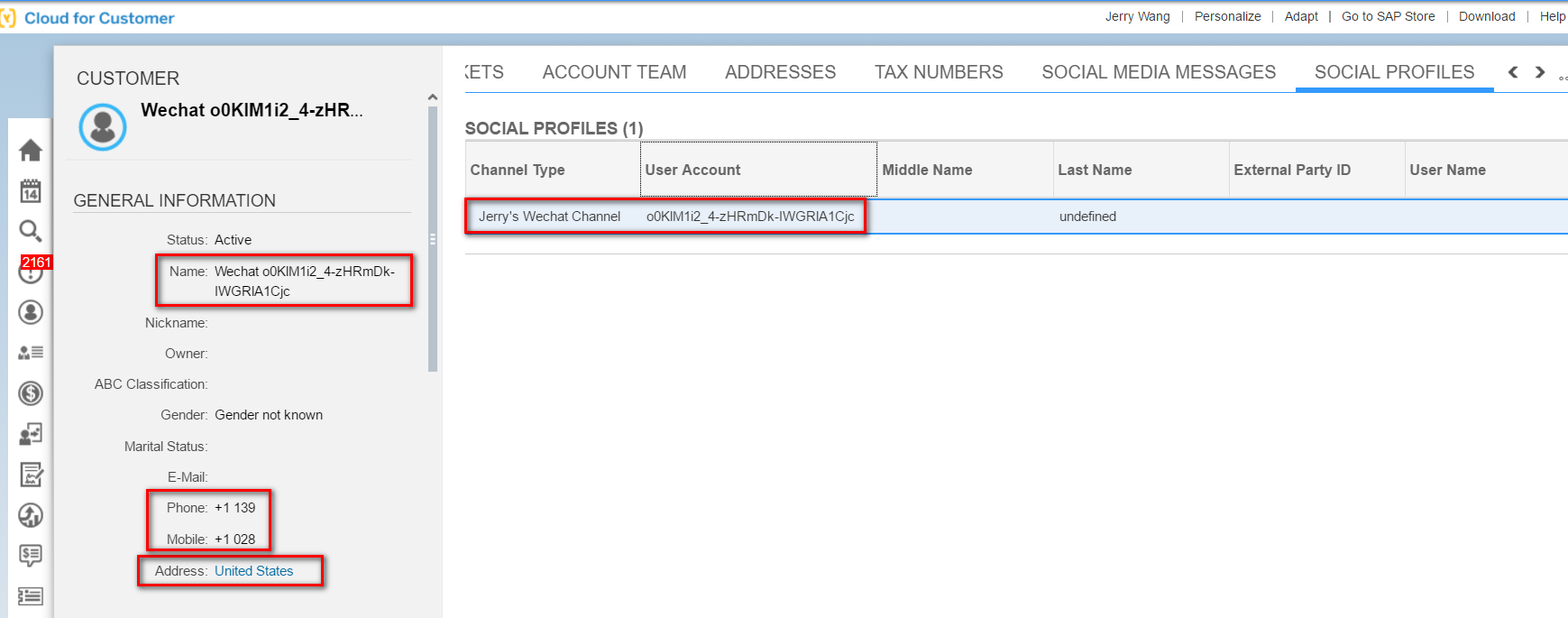Click the Mobile value +1 028

pyautogui.click(x=234, y=540)
